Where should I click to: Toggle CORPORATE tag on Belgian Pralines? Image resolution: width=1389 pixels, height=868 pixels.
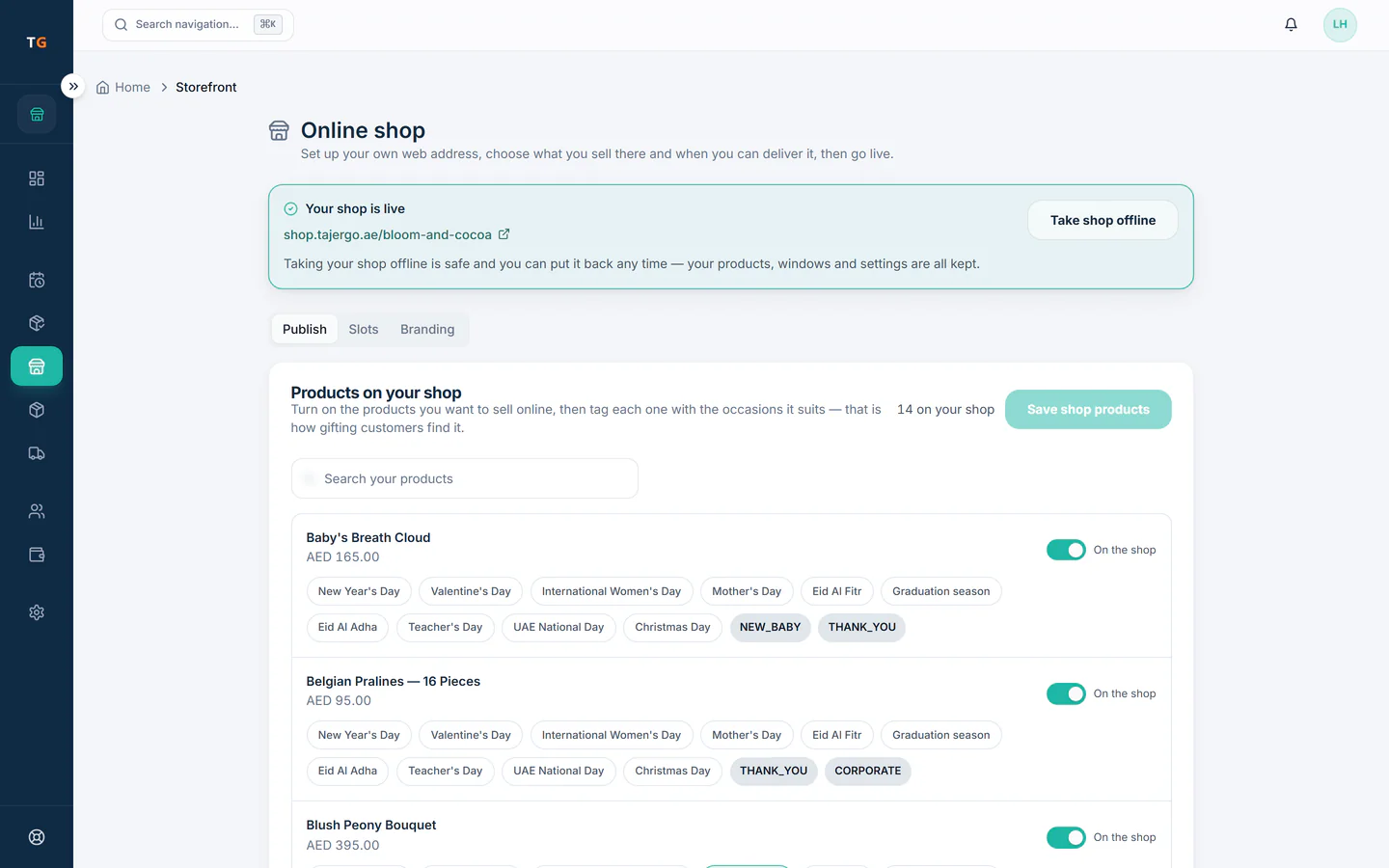tap(868, 771)
